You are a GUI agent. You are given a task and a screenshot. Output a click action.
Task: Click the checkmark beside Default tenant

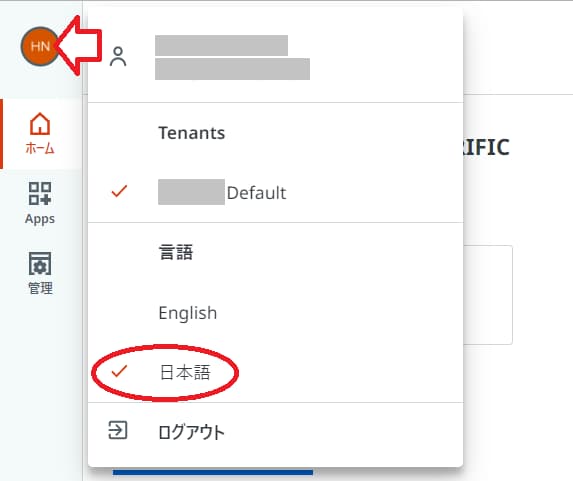[x=119, y=191]
